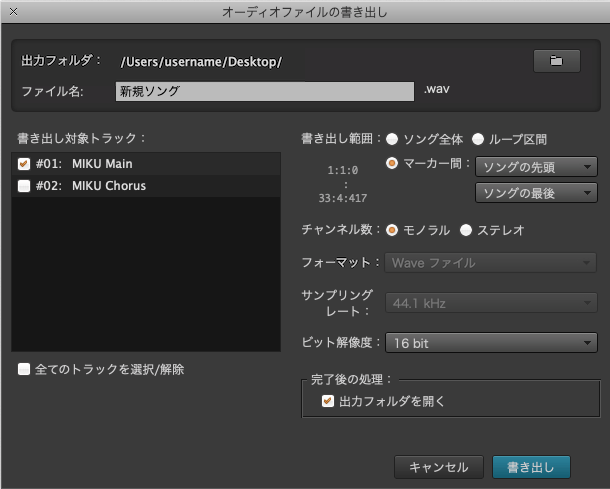Click the ファイル名 text field
610x489 pixels.
(264, 91)
